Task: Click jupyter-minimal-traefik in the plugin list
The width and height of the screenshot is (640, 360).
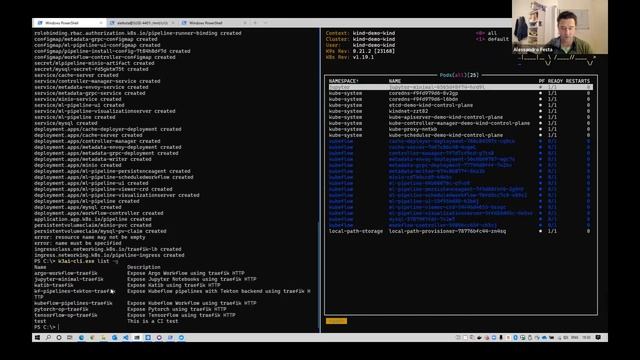Action: [x=69, y=279]
